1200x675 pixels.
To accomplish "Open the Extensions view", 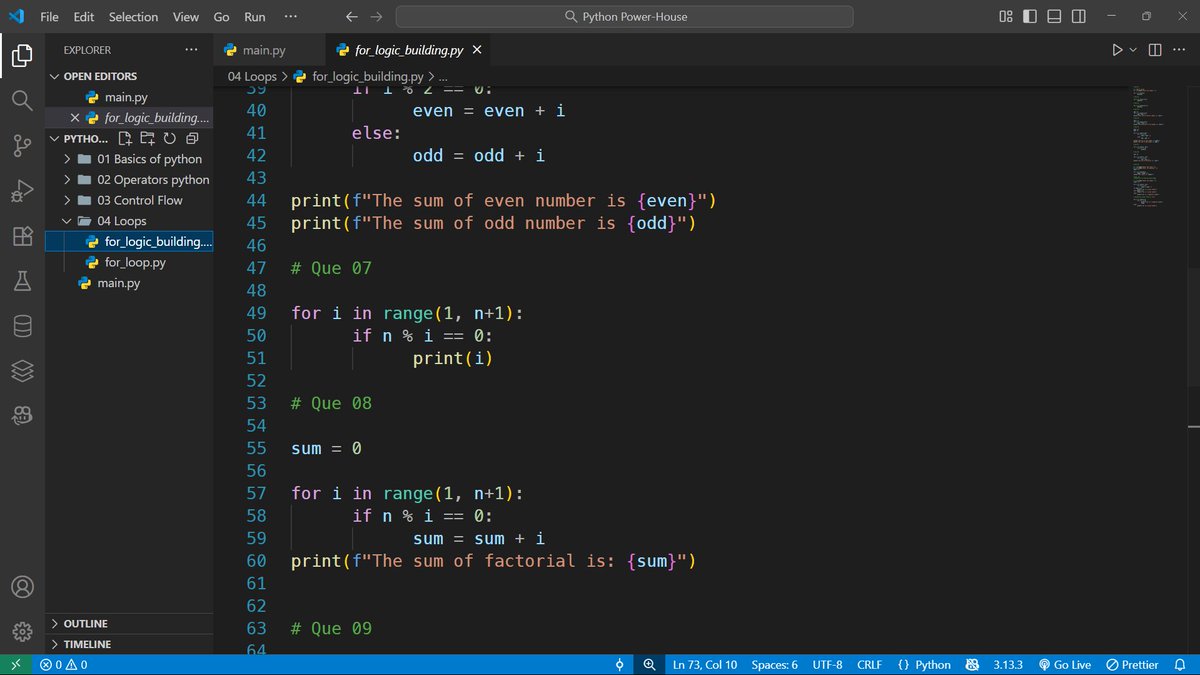I will [22, 236].
